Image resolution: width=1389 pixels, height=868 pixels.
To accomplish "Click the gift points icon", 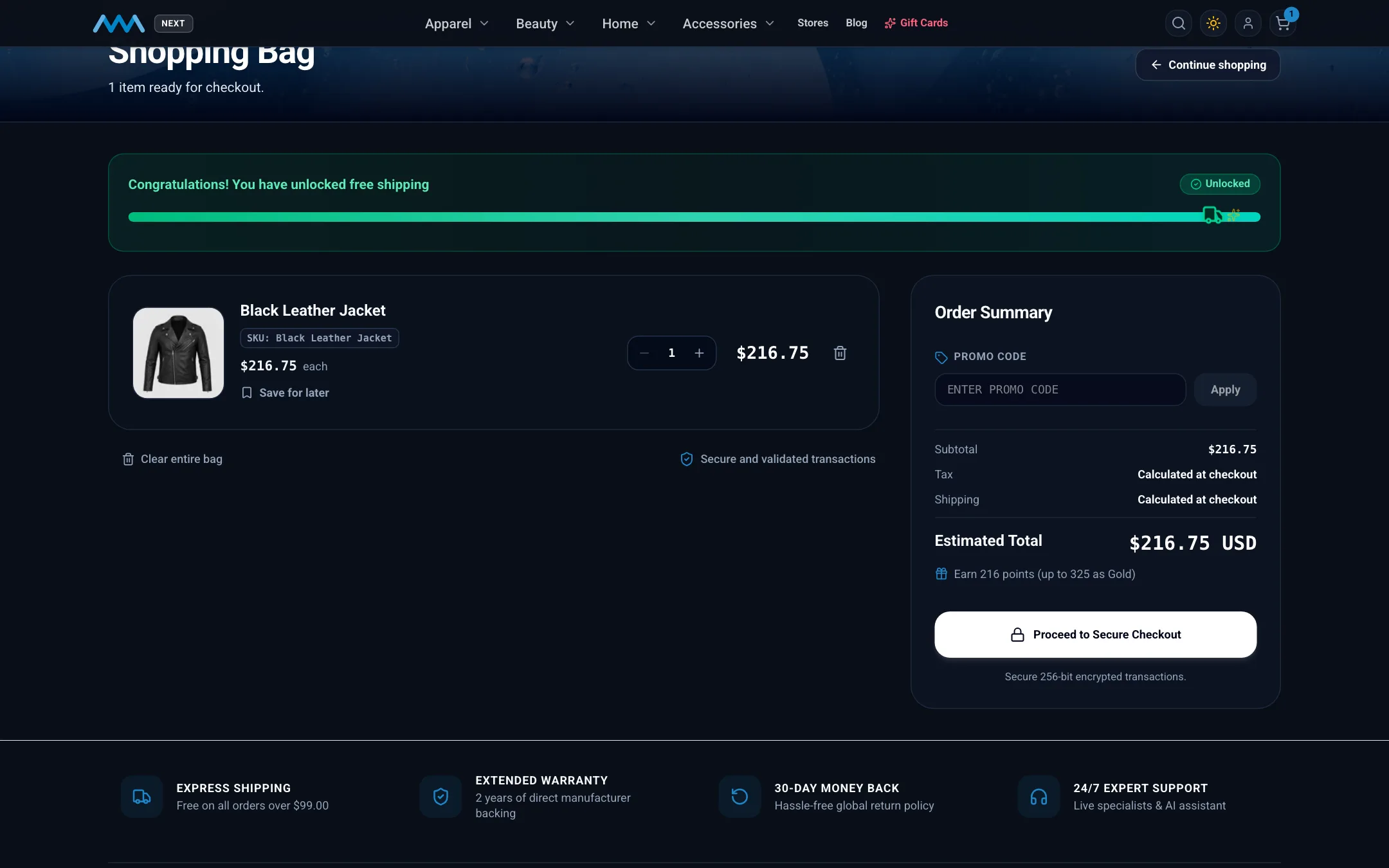I will coord(941,574).
